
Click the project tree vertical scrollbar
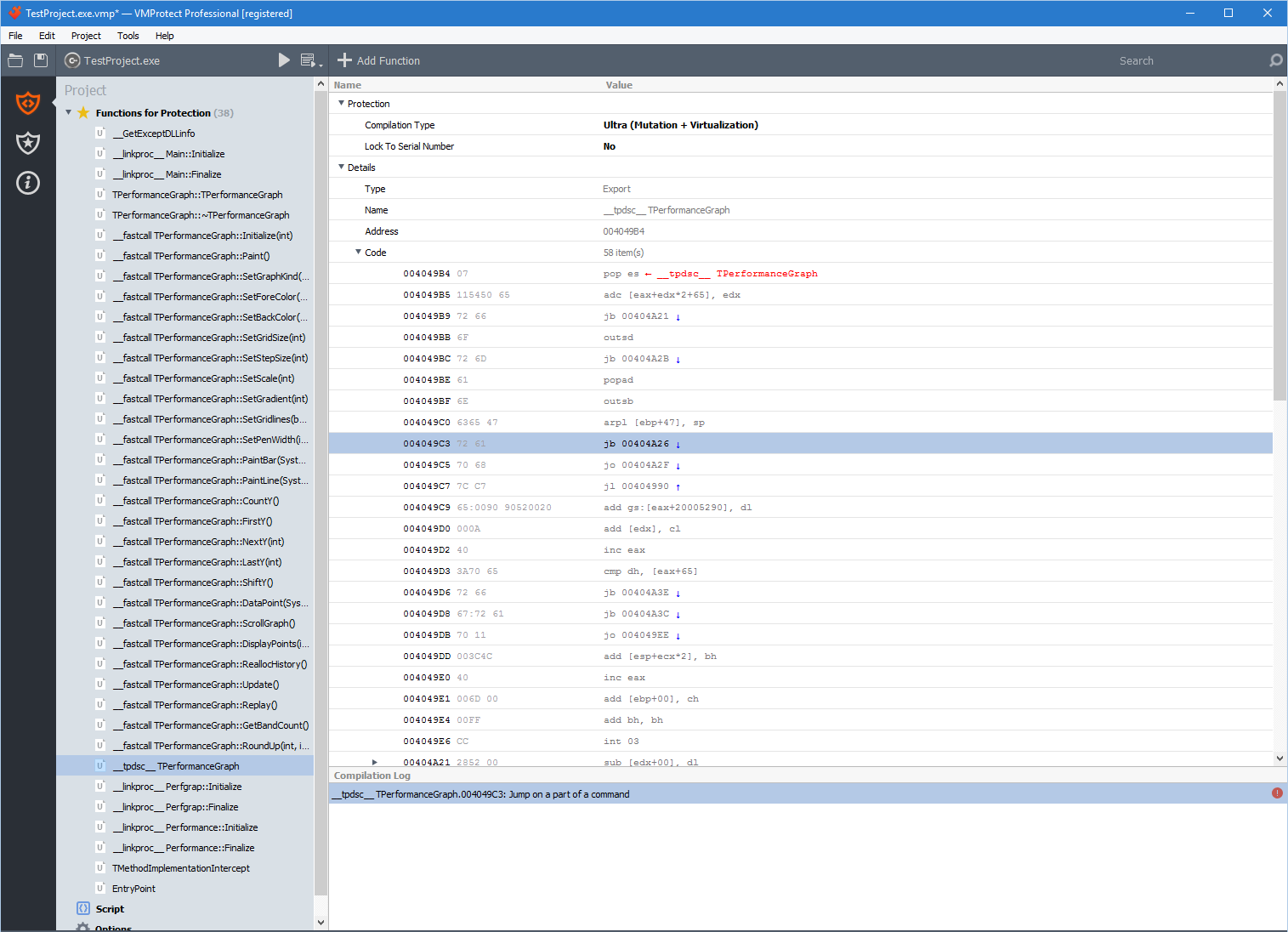(321, 493)
